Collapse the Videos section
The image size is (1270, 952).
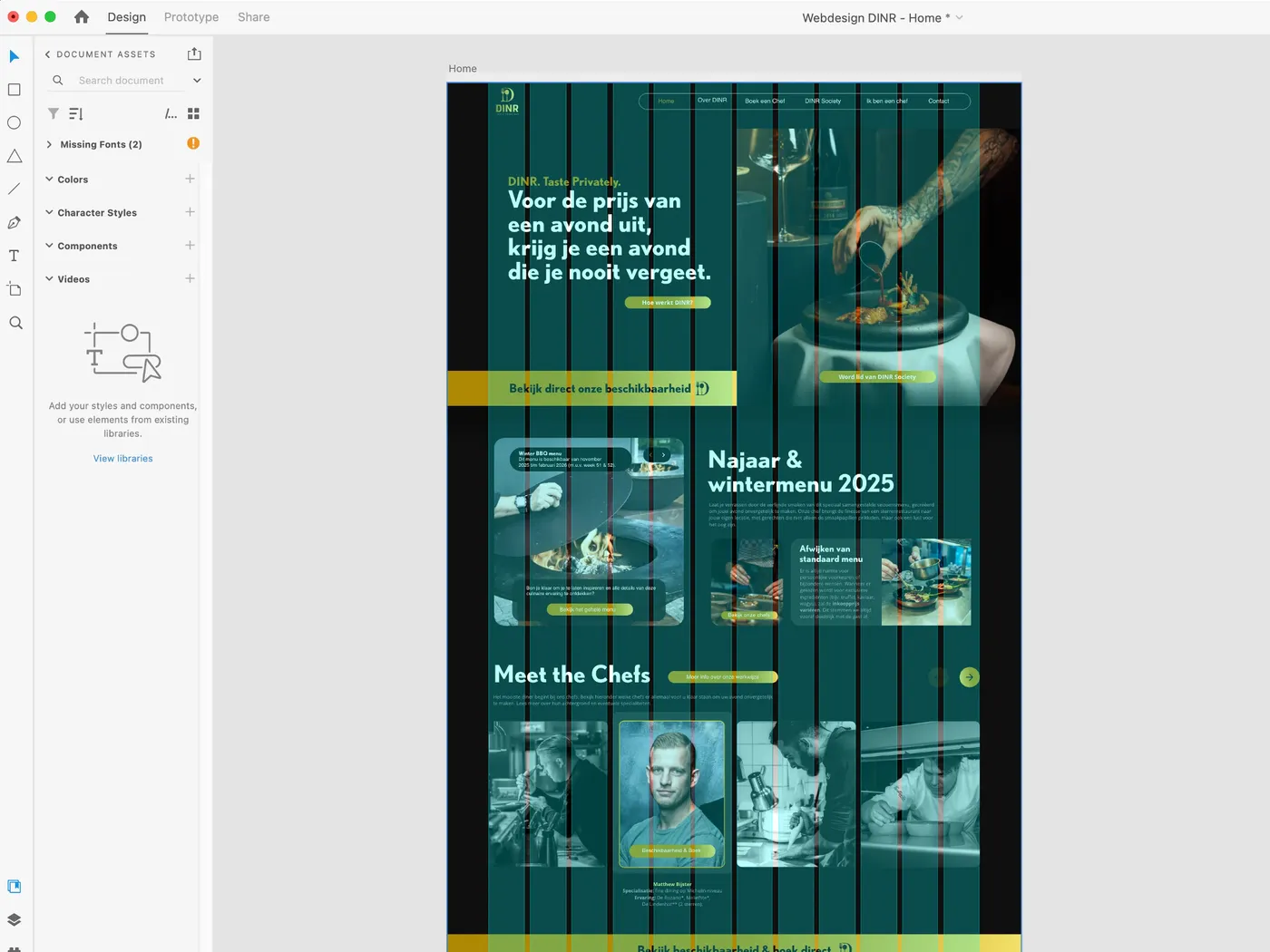[49, 278]
